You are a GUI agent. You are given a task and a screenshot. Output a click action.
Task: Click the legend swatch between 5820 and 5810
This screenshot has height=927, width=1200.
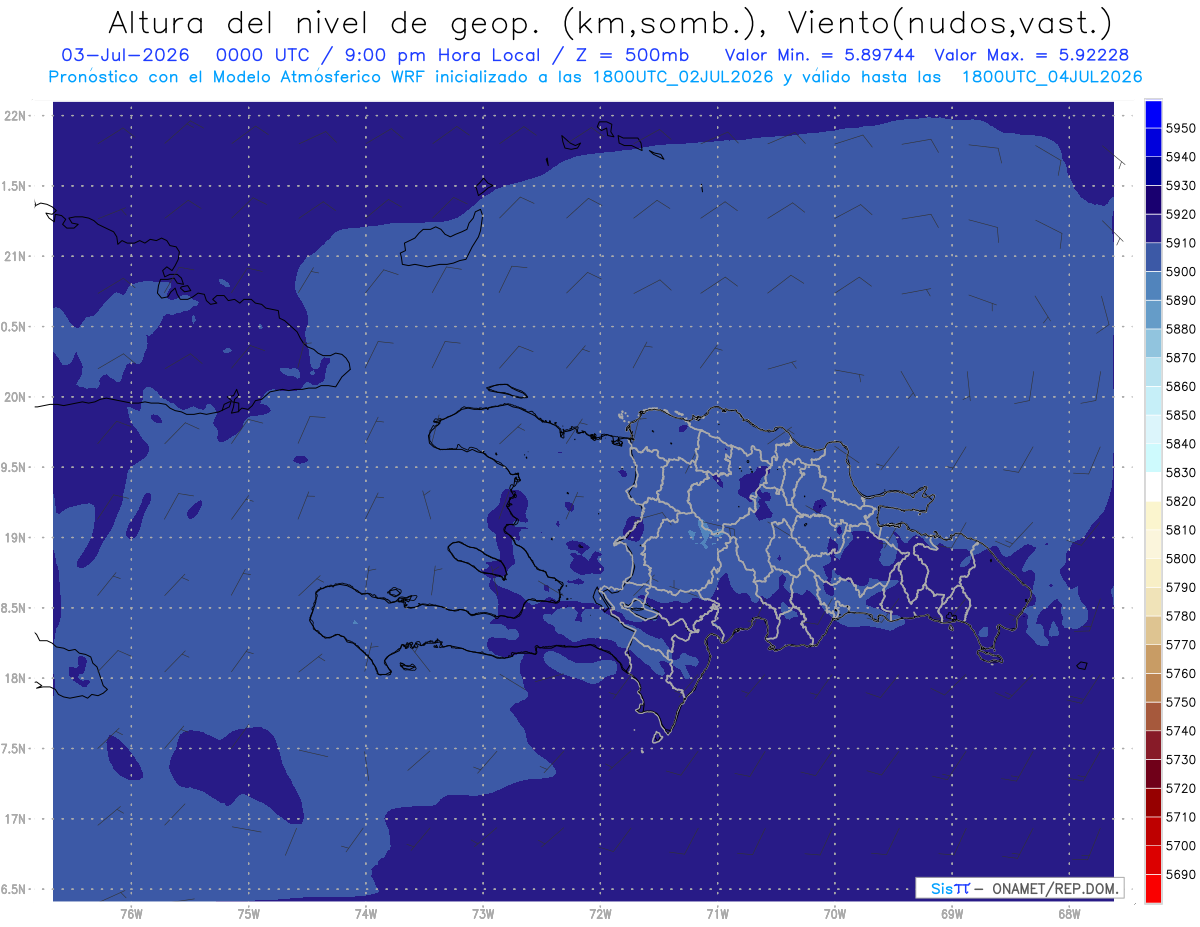[1153, 515]
